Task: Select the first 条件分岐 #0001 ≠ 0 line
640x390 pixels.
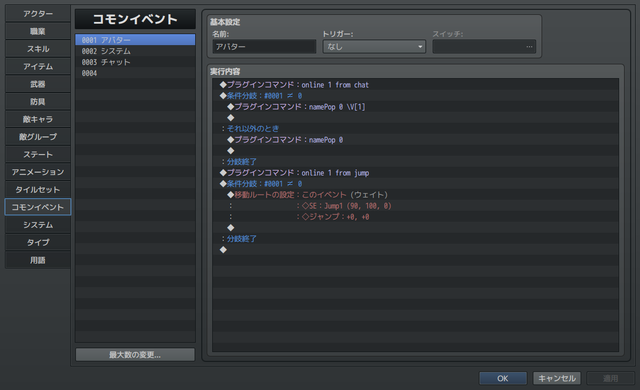Action: pyautogui.click(x=416, y=96)
